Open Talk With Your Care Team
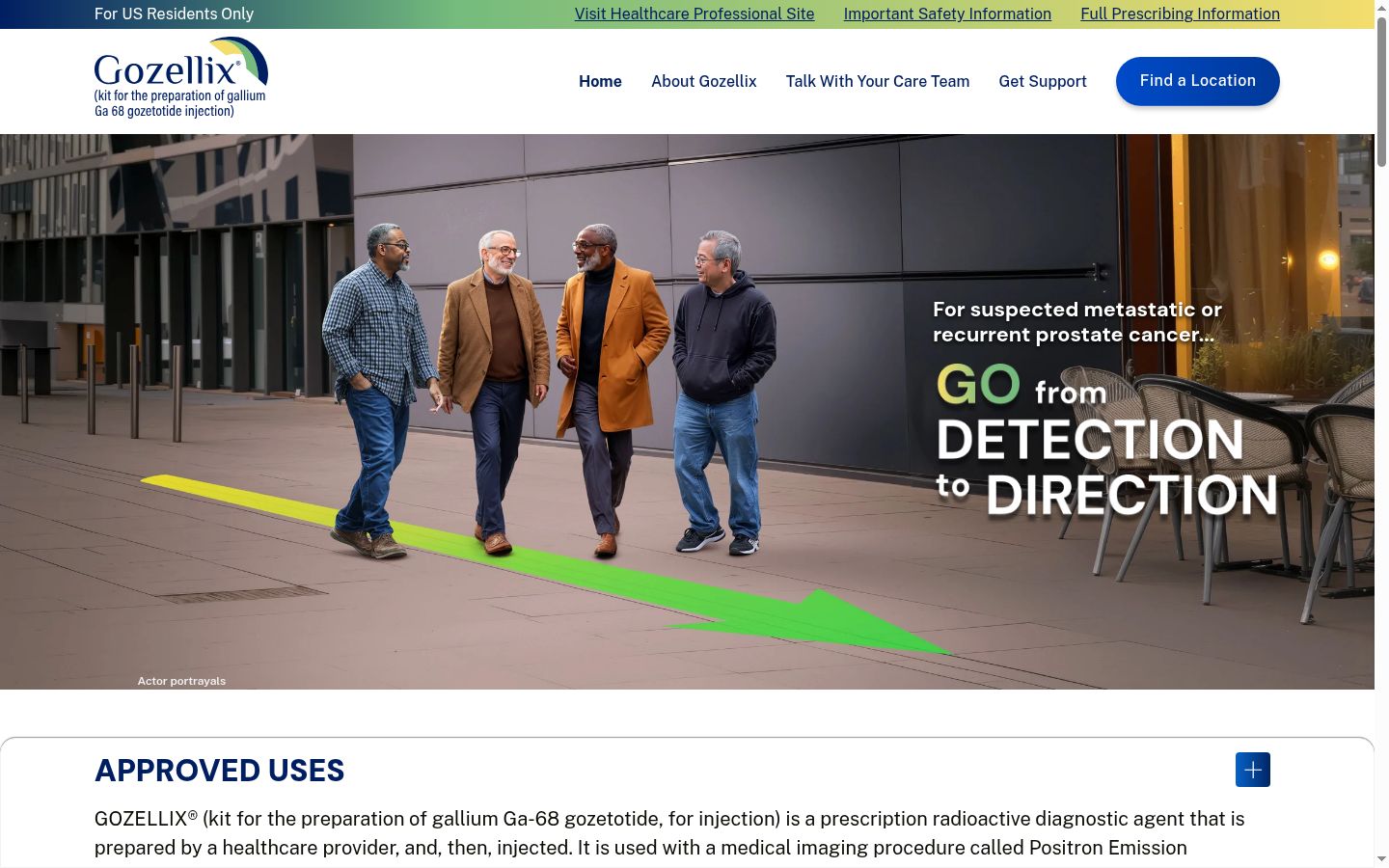 [x=878, y=81]
